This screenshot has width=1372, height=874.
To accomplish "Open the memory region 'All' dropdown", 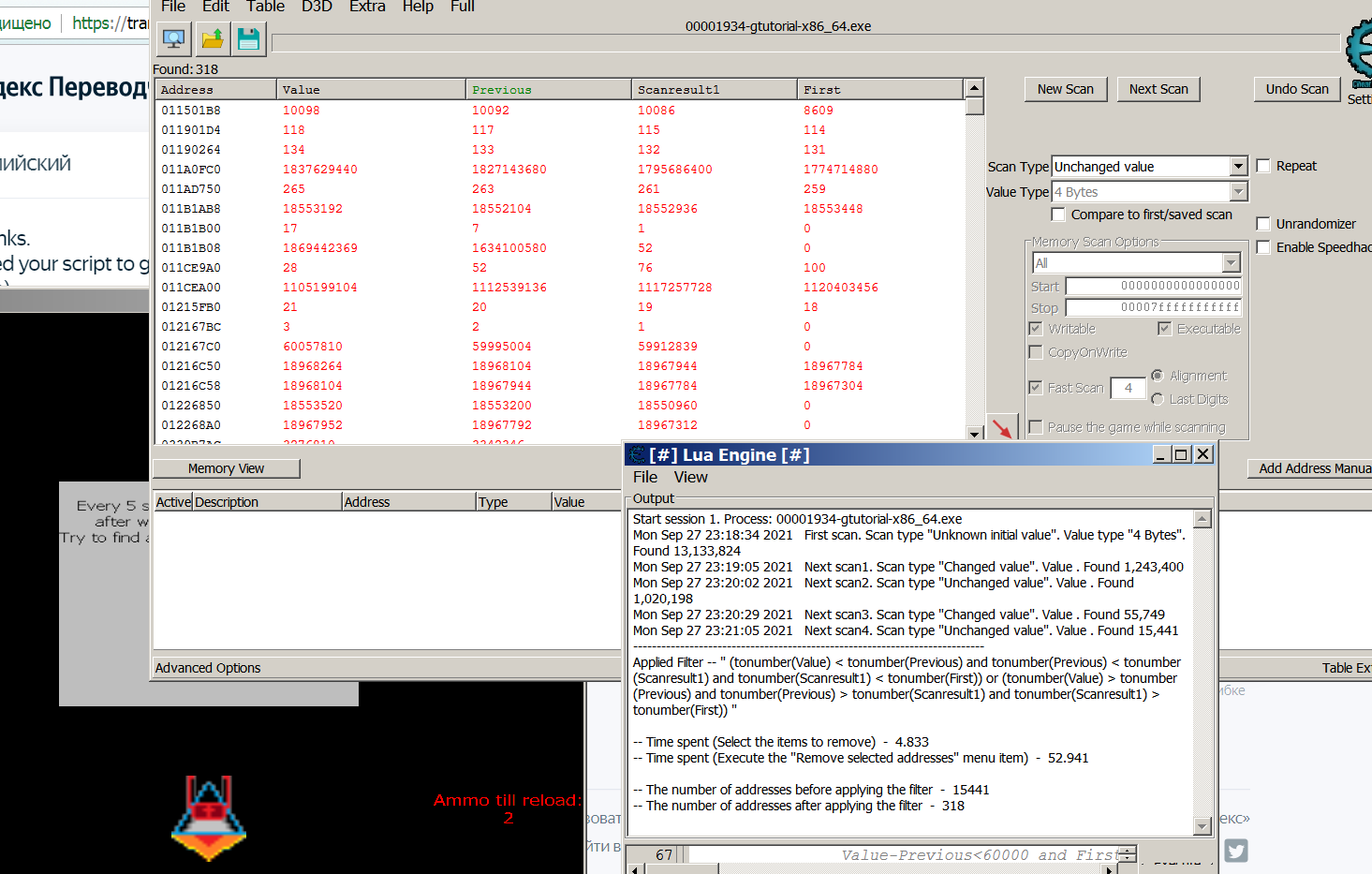I will point(1231,263).
